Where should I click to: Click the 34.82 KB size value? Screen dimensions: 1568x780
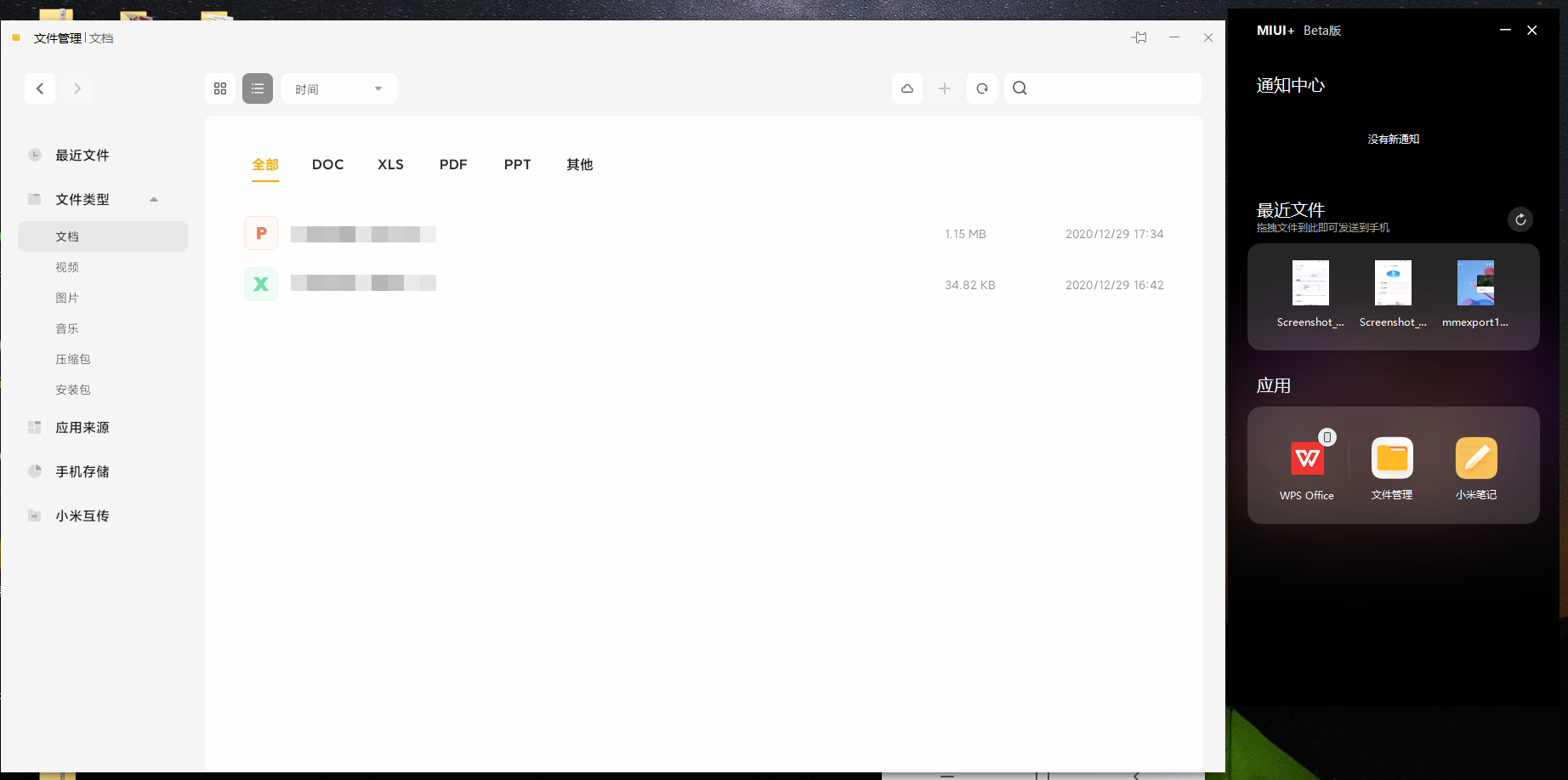click(970, 285)
